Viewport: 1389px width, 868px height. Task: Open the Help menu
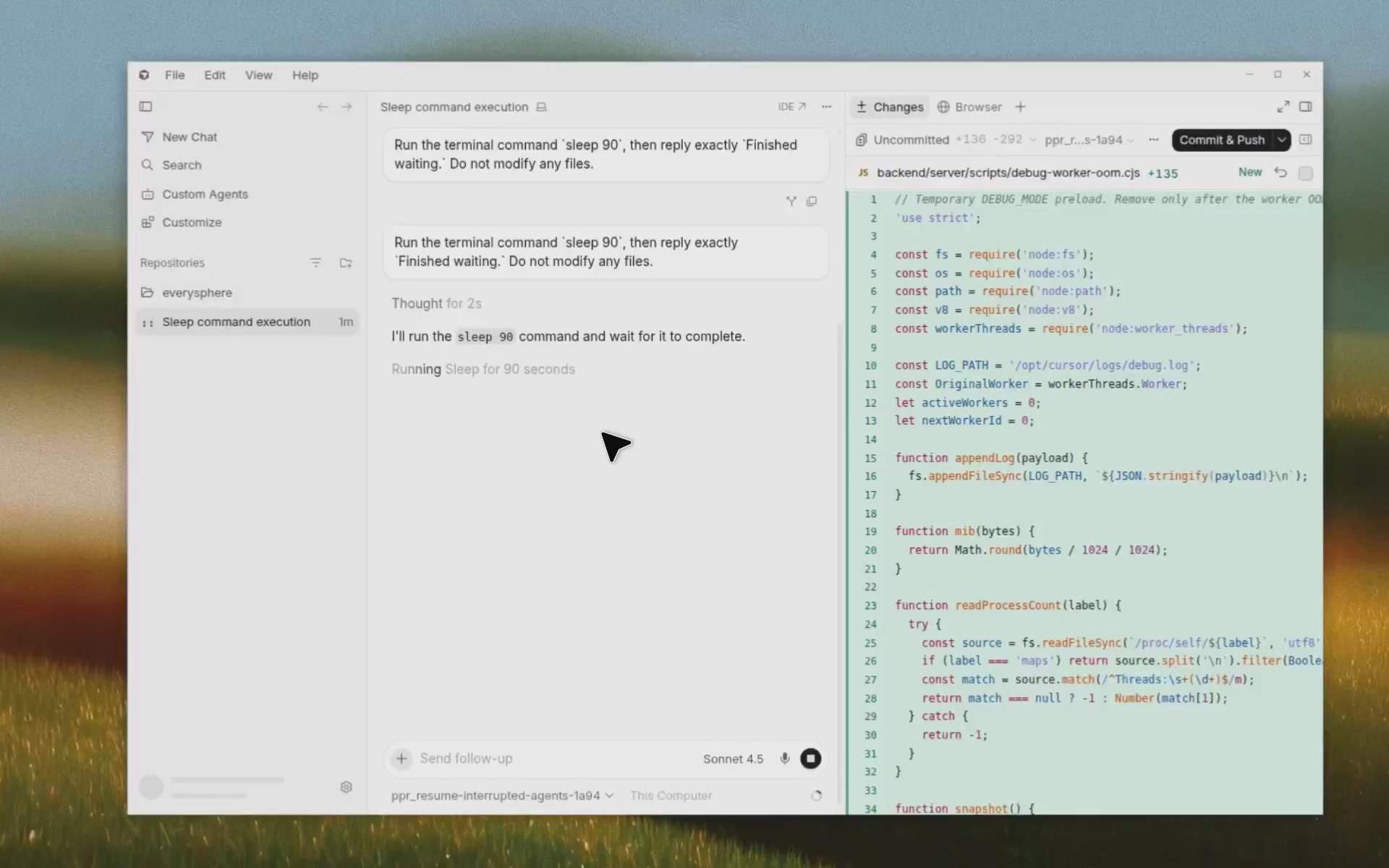pos(305,75)
